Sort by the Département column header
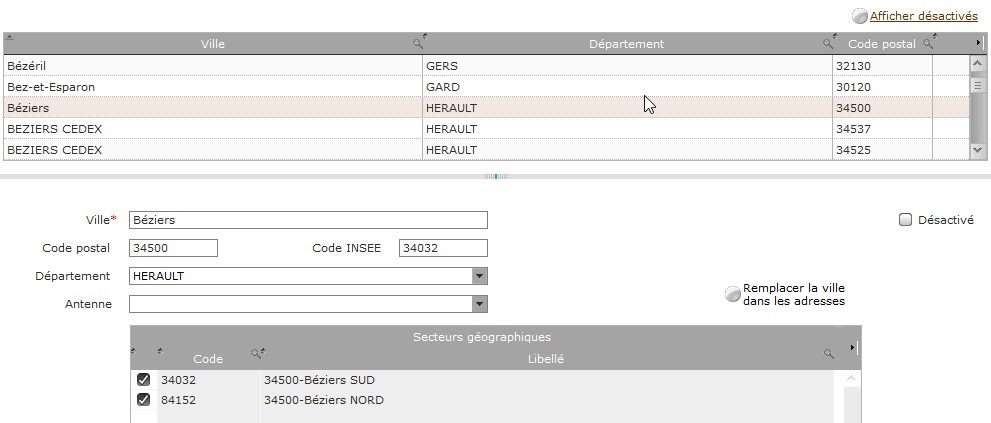 626,44
